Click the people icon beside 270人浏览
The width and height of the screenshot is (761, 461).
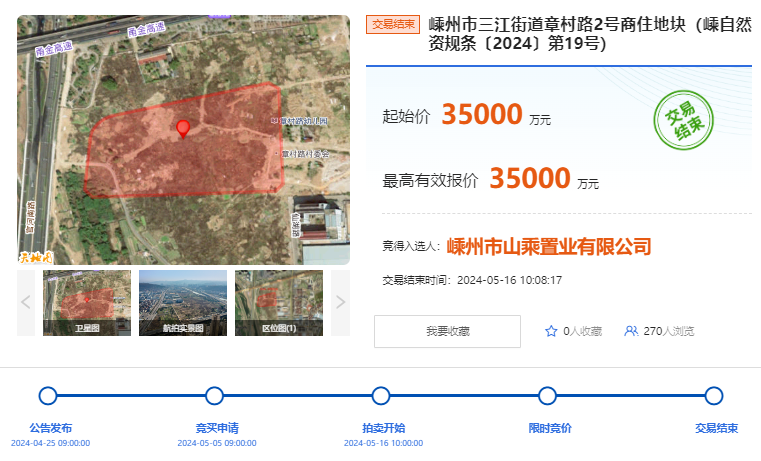(x=631, y=331)
